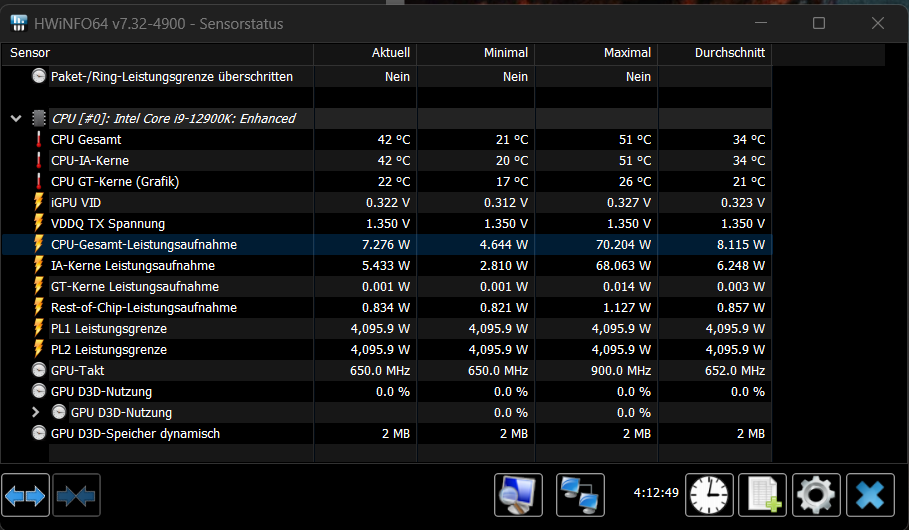Close sensors with the blue X button

click(x=870, y=495)
